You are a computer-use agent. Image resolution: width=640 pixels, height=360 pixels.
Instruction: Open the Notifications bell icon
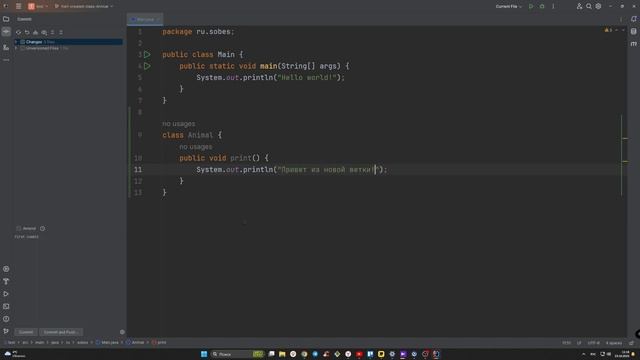tap(633, 19)
